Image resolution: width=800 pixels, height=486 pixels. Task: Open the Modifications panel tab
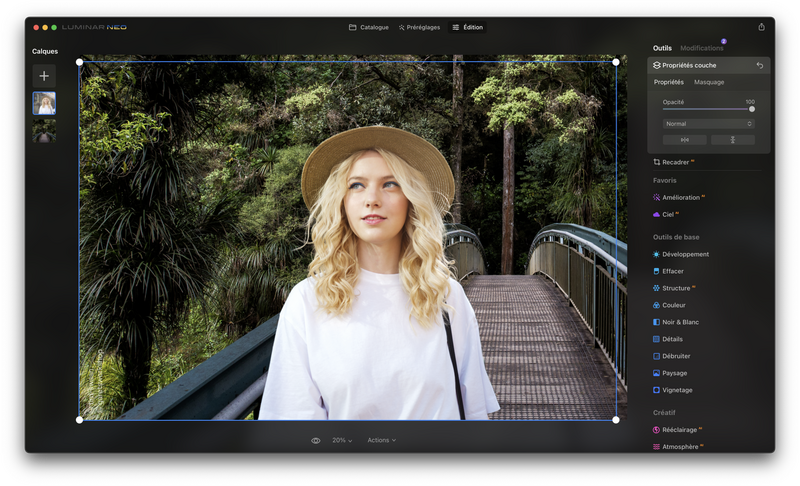pos(702,48)
